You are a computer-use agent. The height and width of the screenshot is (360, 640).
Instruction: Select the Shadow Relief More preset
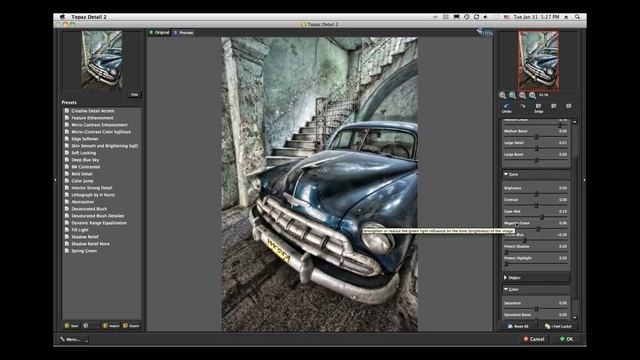(x=90, y=244)
